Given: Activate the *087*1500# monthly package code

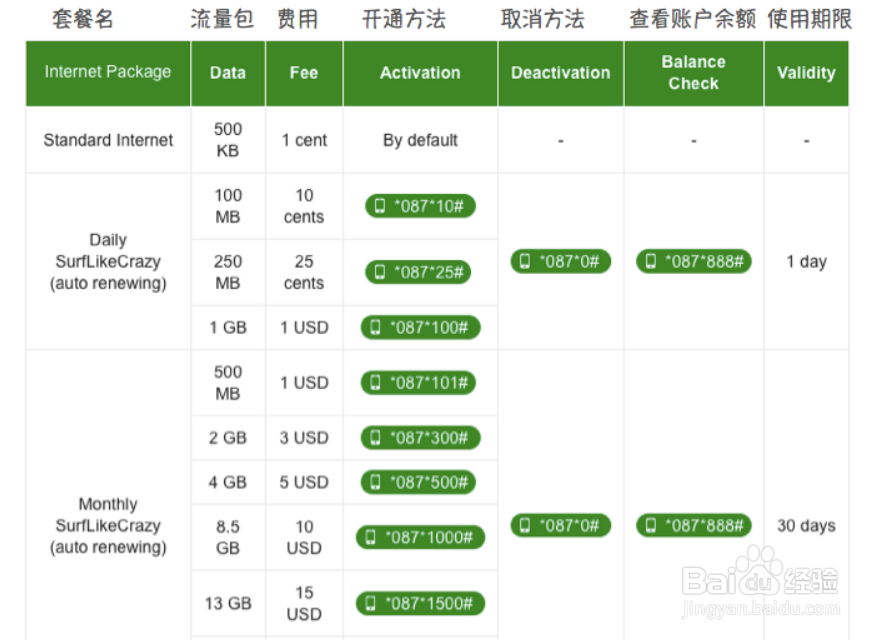Looking at the screenshot, I should click(x=420, y=603).
